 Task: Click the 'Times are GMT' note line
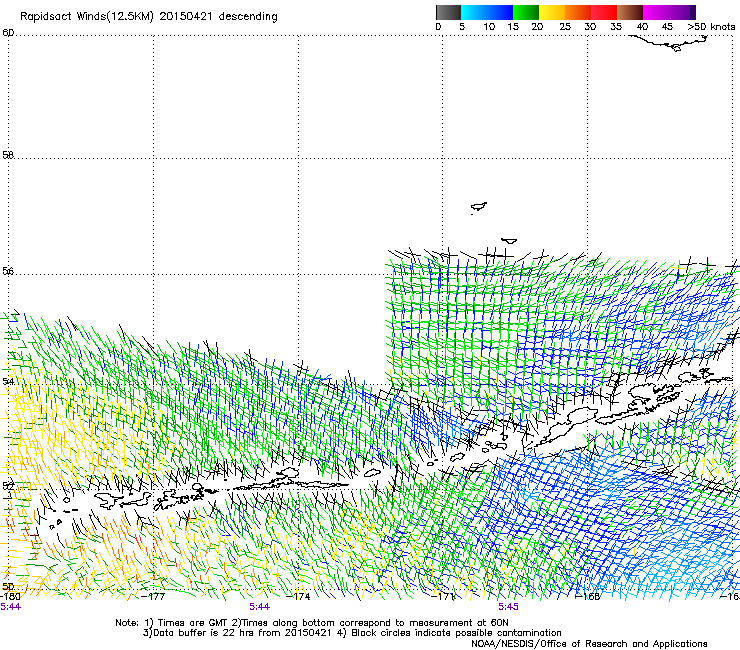[312, 623]
